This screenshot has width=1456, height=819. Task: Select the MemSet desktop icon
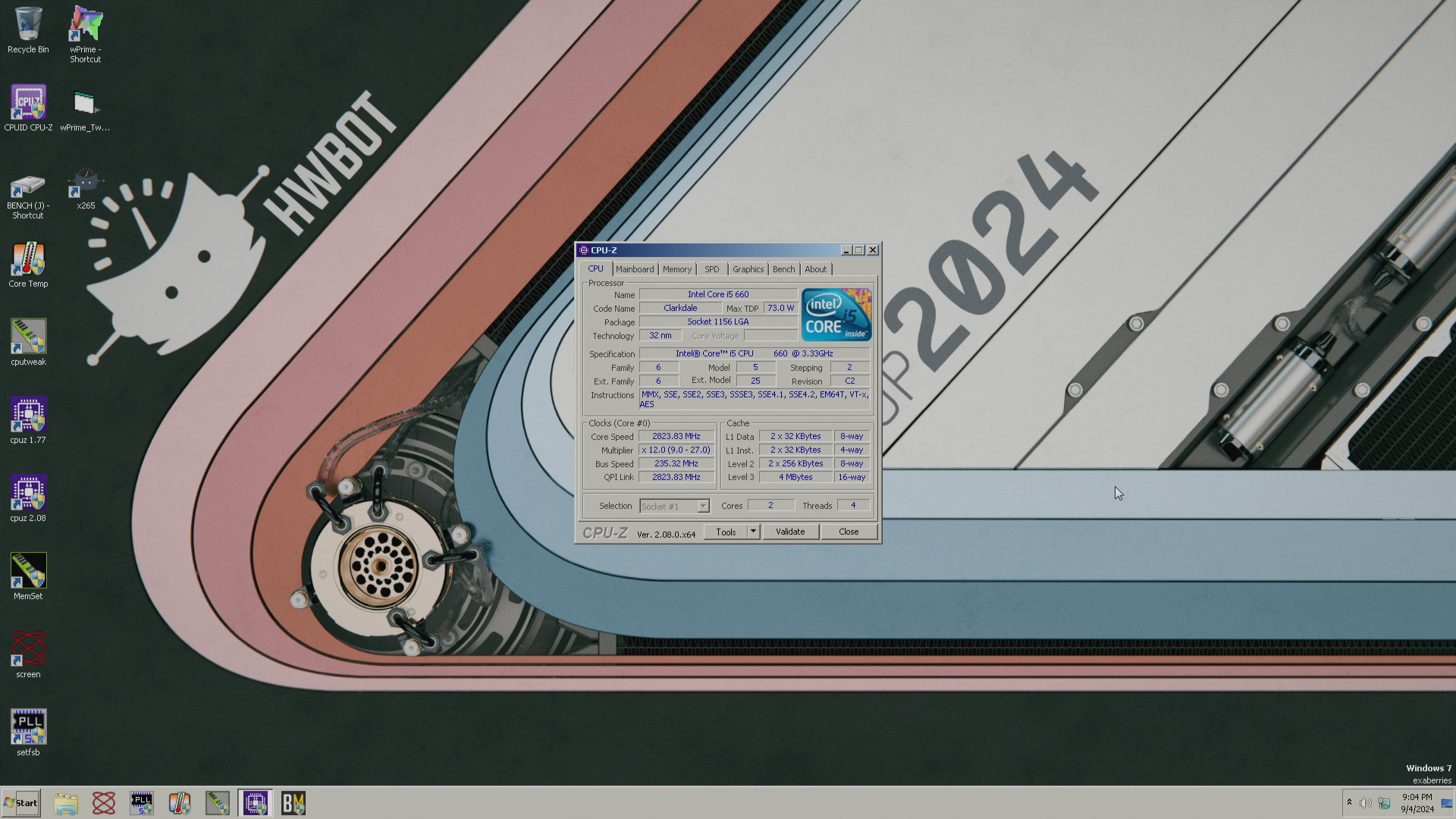pyautogui.click(x=28, y=577)
